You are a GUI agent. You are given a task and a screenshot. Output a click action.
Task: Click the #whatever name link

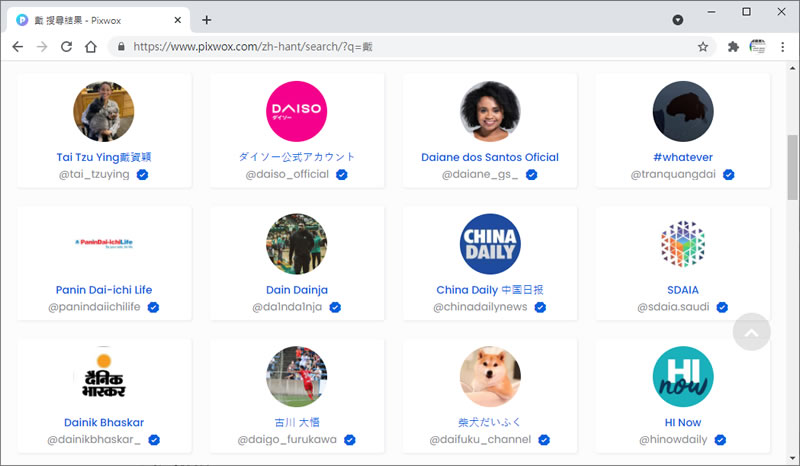(683, 157)
